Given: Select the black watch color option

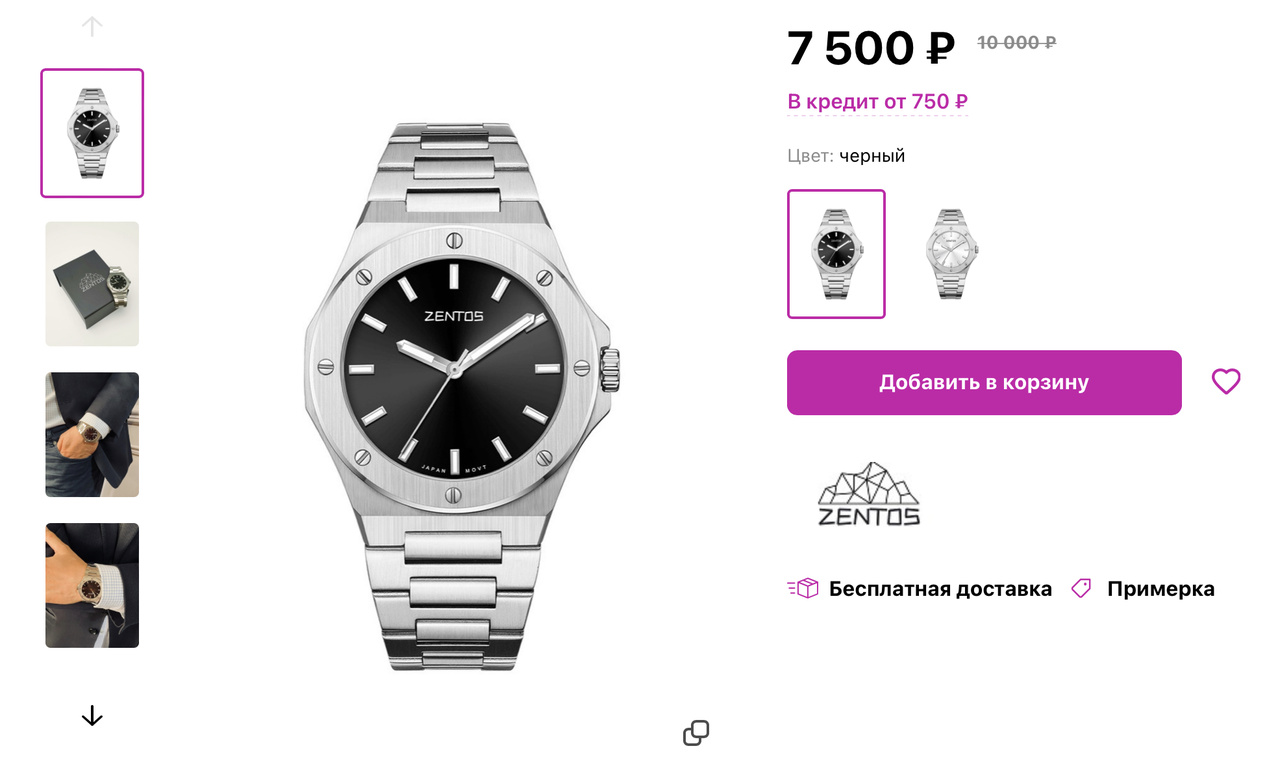Looking at the screenshot, I should point(836,254).
